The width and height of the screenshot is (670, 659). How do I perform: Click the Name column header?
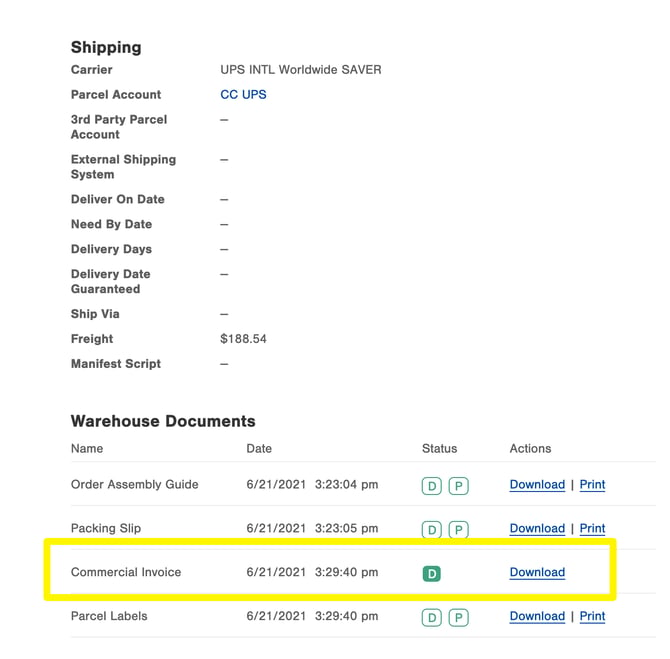[x=87, y=449]
